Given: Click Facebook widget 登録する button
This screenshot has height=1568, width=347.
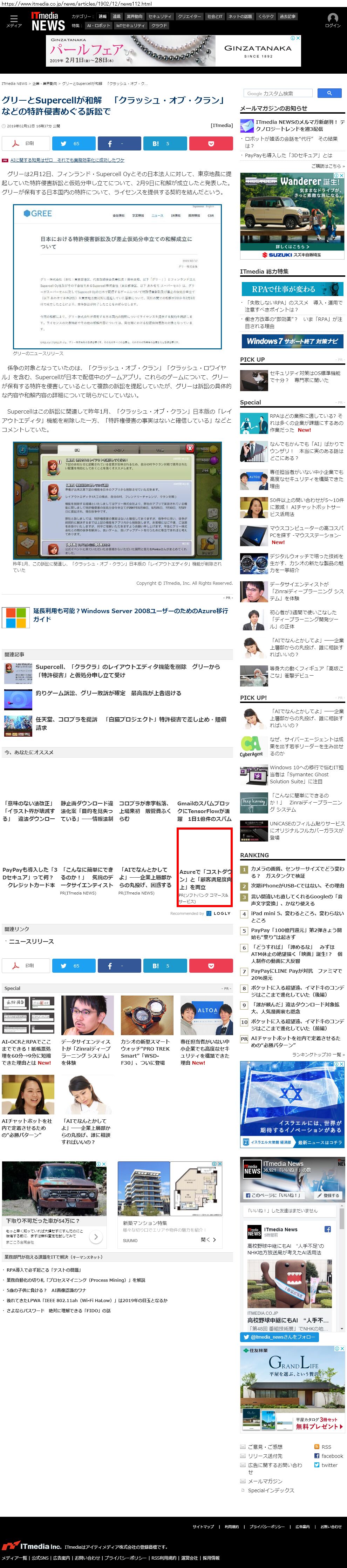Looking at the screenshot, I should pos(328,1195).
